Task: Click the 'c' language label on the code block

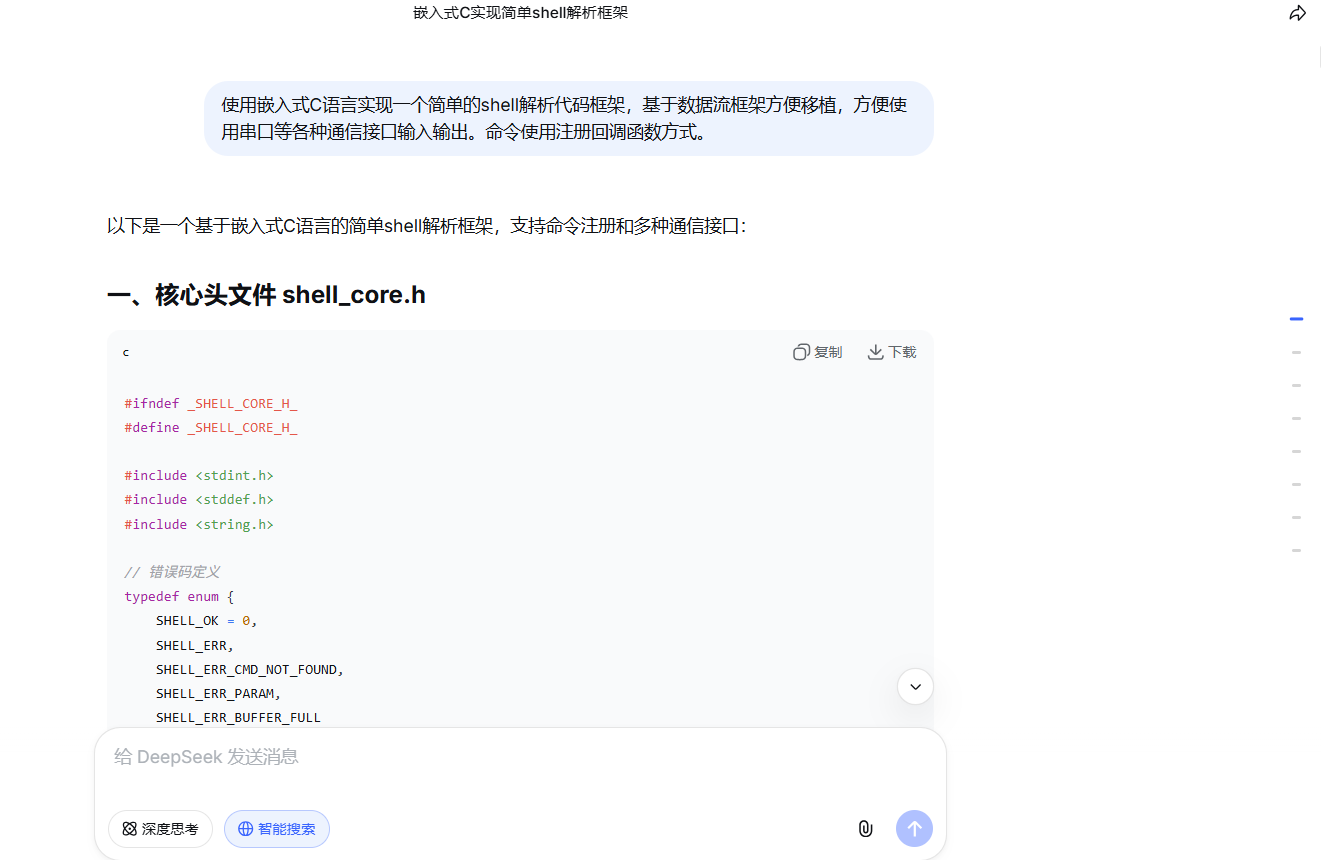Action: pos(126,353)
